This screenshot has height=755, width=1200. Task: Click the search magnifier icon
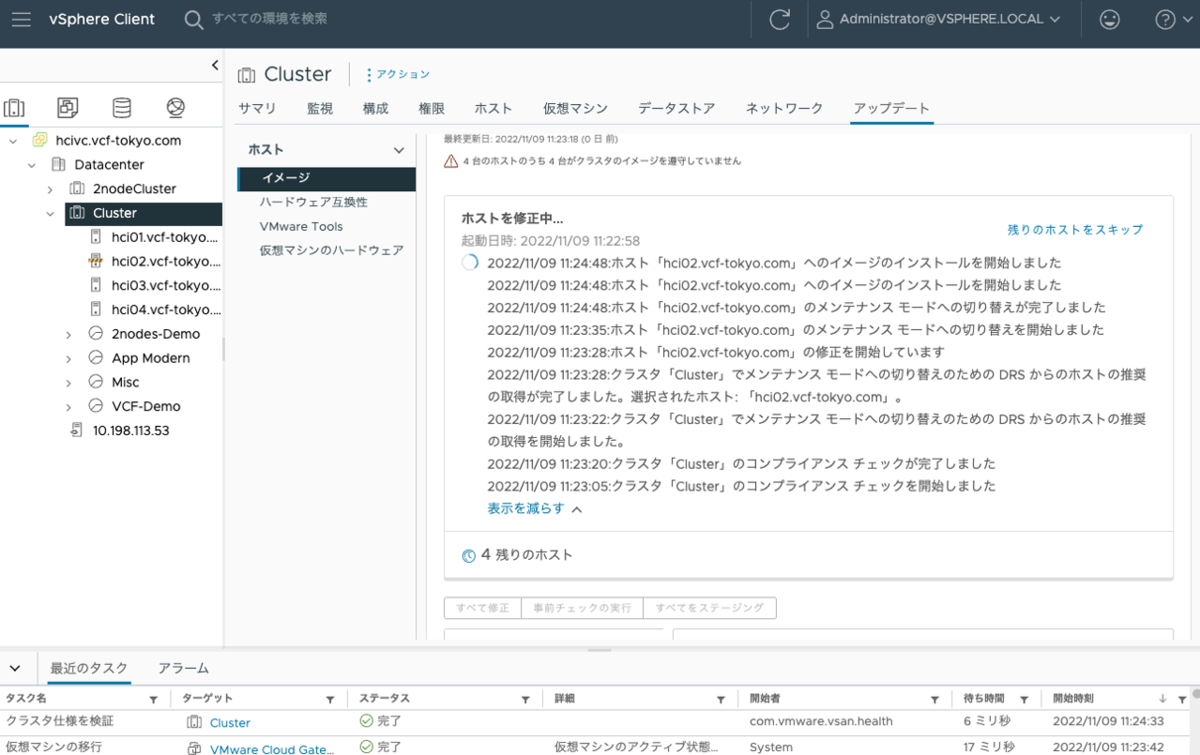(x=194, y=19)
